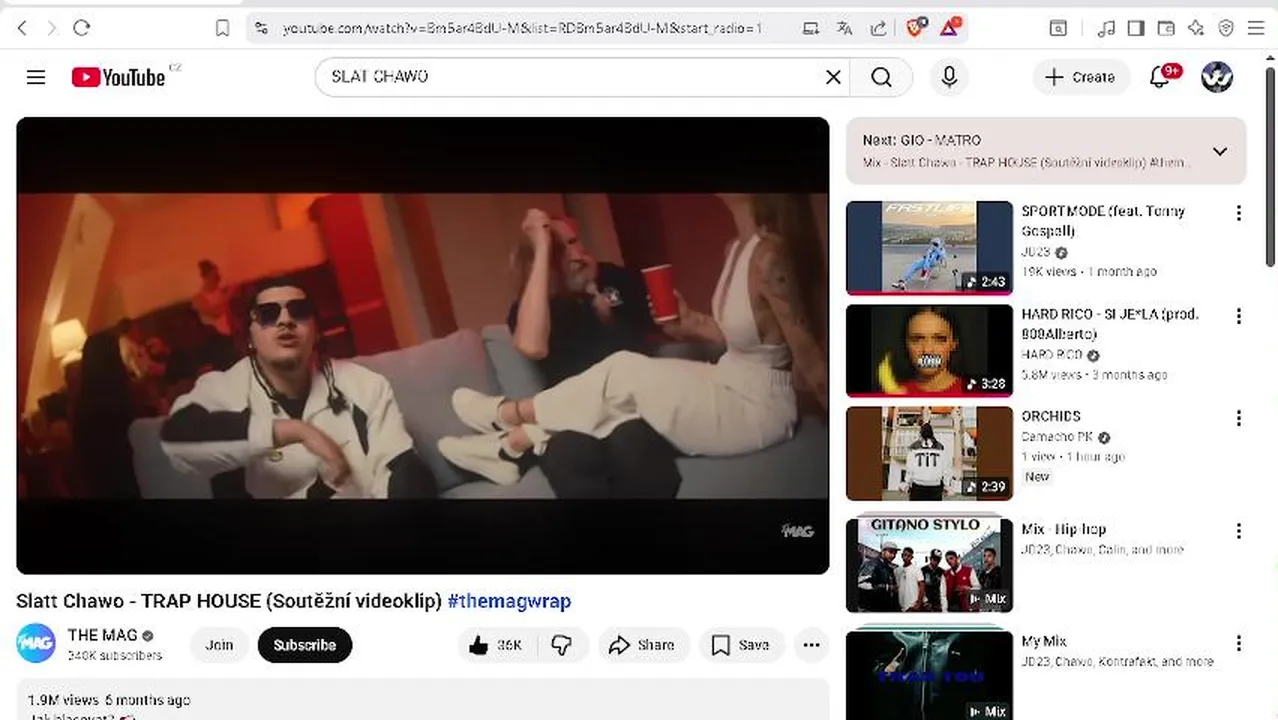Open the Brave playlist music note icon

(x=1106, y=28)
